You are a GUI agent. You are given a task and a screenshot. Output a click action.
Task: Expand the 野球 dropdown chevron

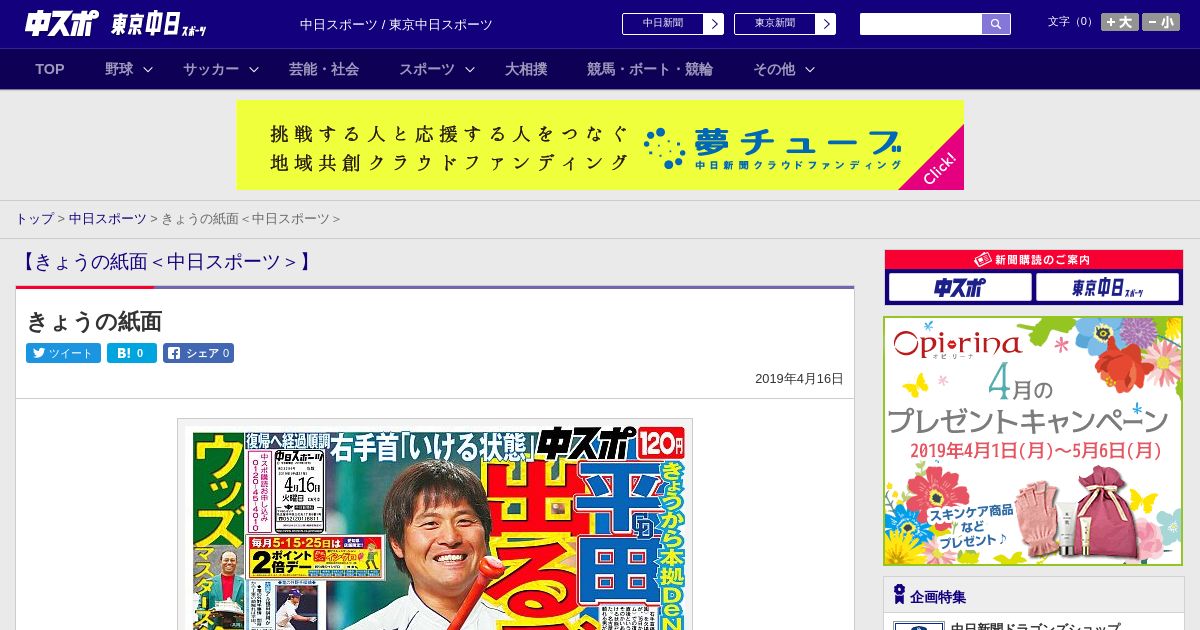point(148,69)
